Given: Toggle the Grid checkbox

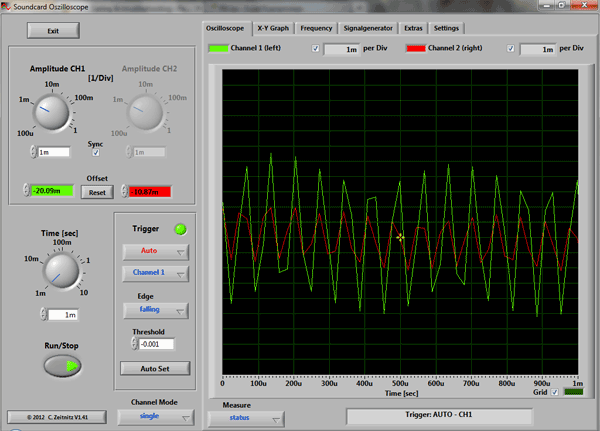Looking at the screenshot, I should click(x=556, y=393).
